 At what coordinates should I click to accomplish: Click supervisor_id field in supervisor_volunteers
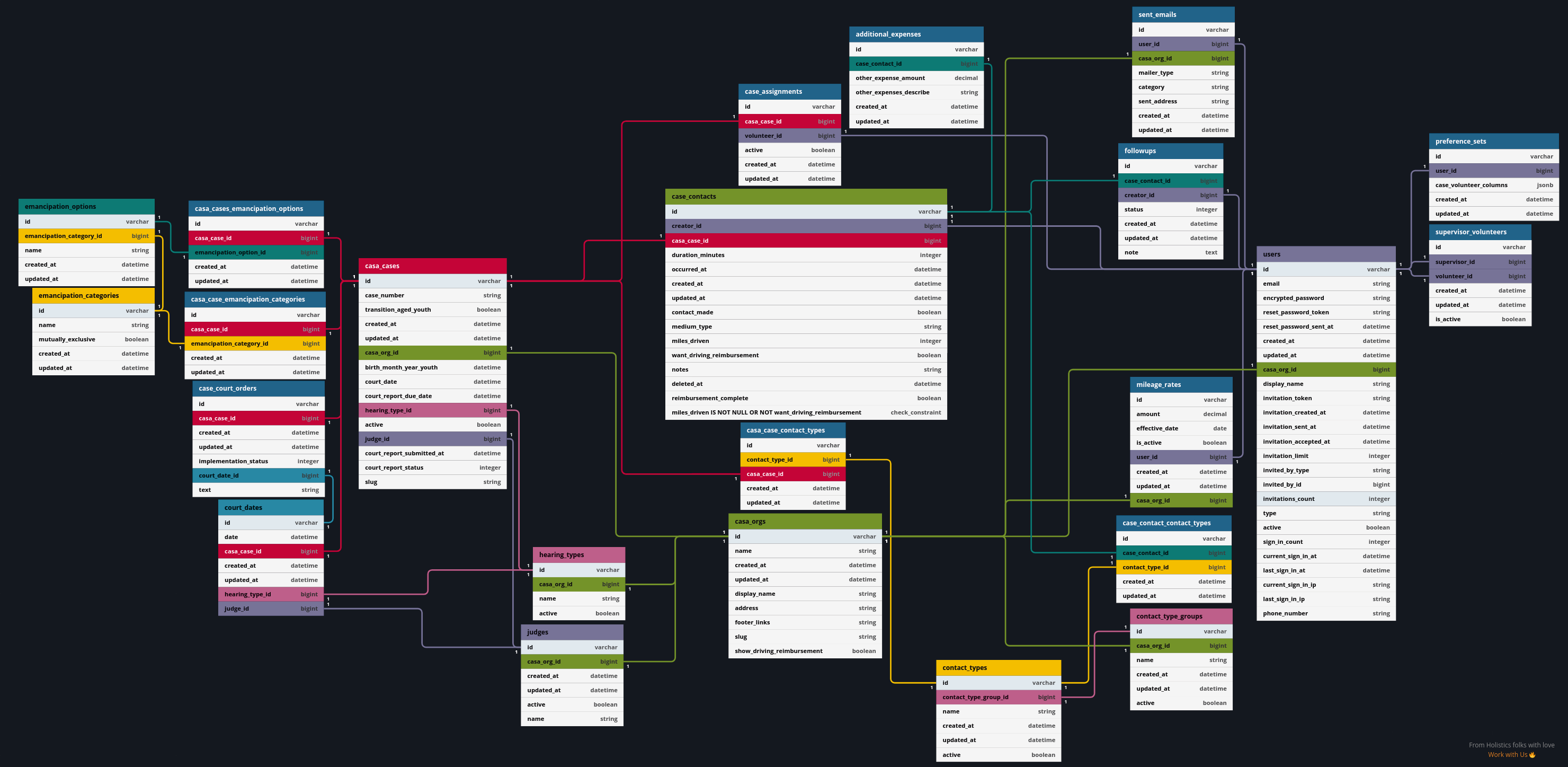[x=1479, y=262]
